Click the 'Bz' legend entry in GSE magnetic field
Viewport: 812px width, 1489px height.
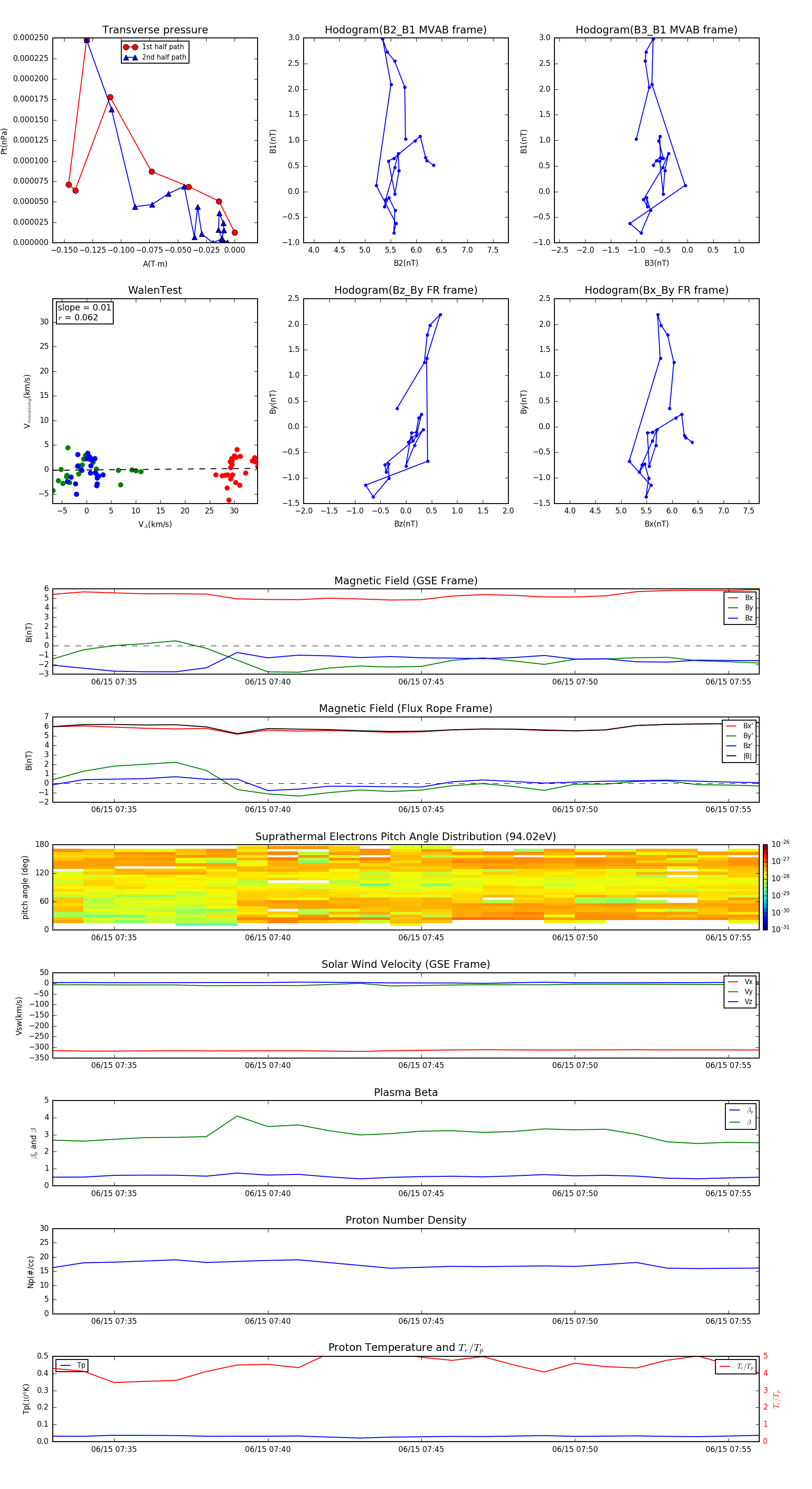click(741, 618)
